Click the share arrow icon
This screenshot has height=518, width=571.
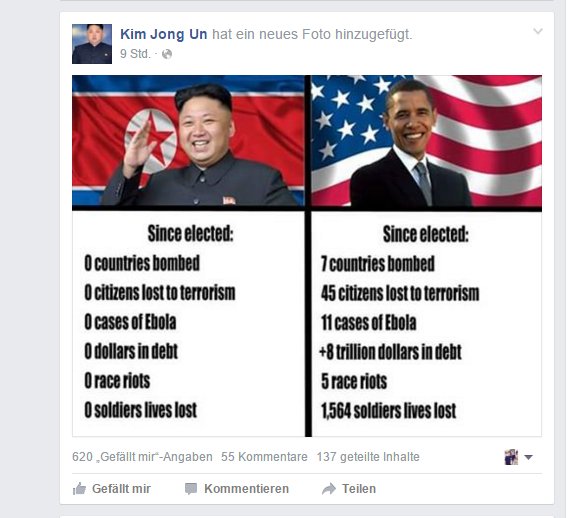coord(329,488)
